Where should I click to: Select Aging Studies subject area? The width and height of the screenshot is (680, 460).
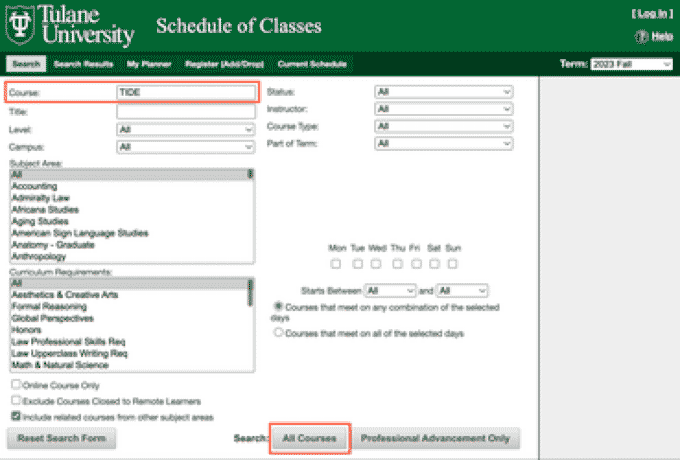click(129, 222)
